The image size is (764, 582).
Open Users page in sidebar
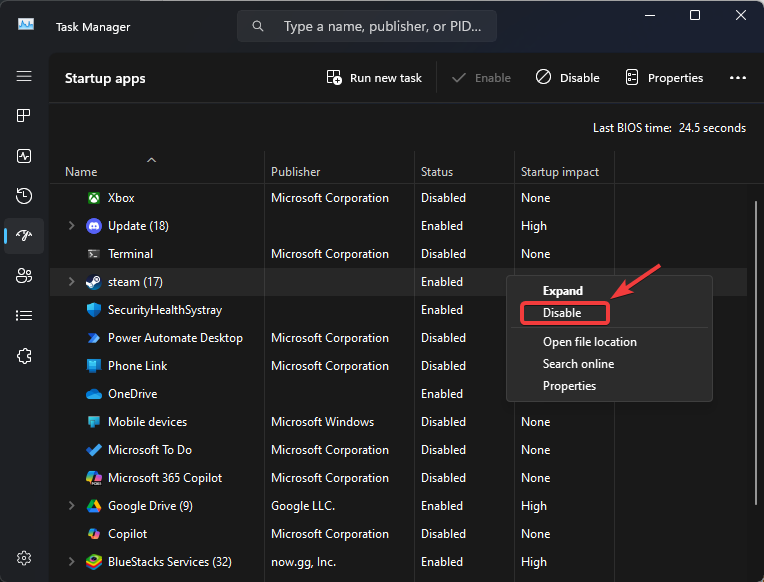(24, 276)
